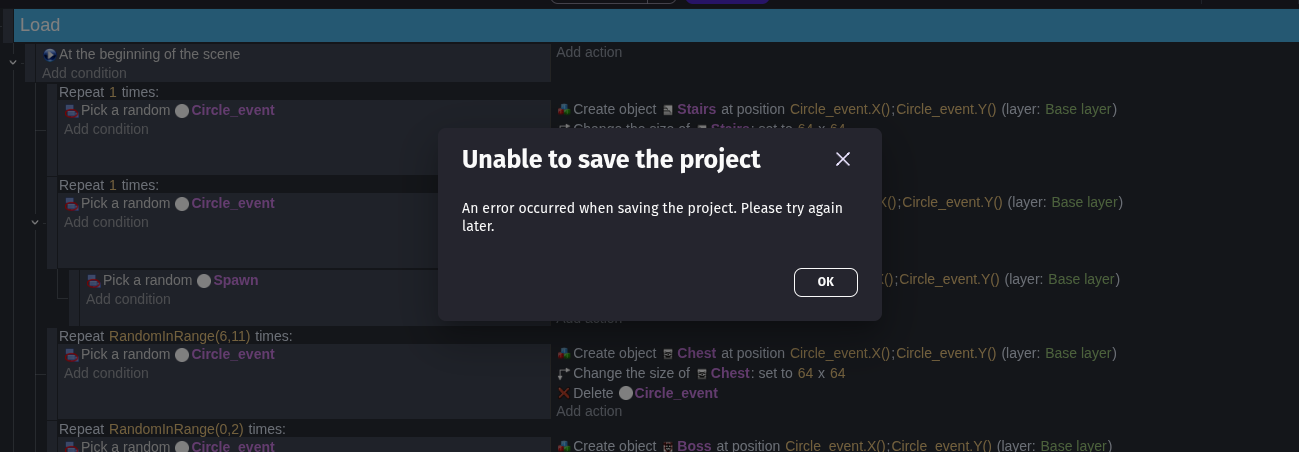
Task: Click the grey Spawn object circle icon
Action: coord(204,281)
